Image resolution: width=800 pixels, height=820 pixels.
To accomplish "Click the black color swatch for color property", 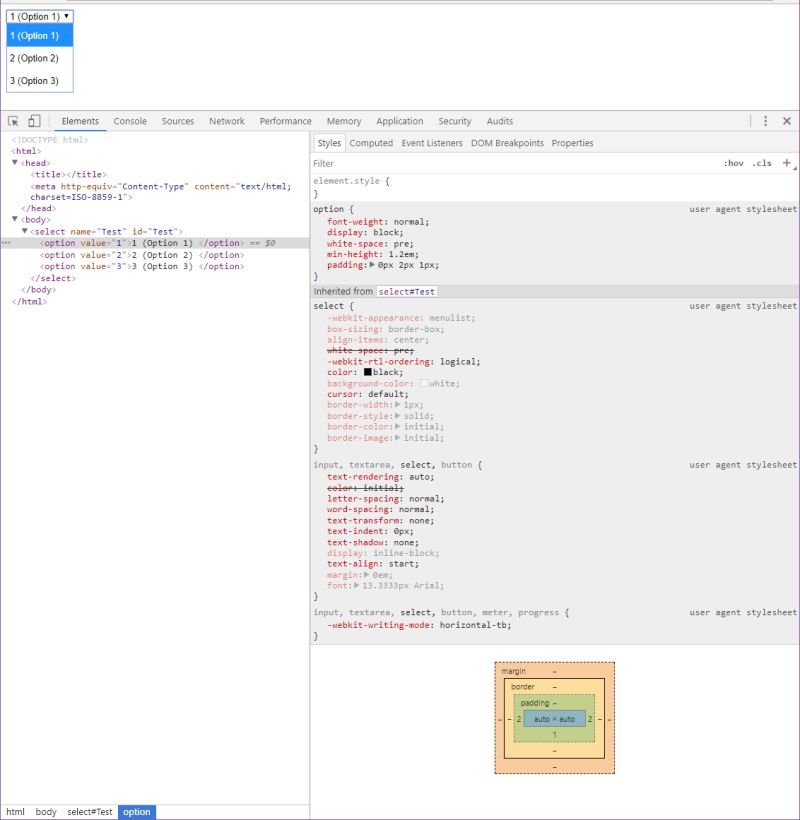I will point(366,372).
